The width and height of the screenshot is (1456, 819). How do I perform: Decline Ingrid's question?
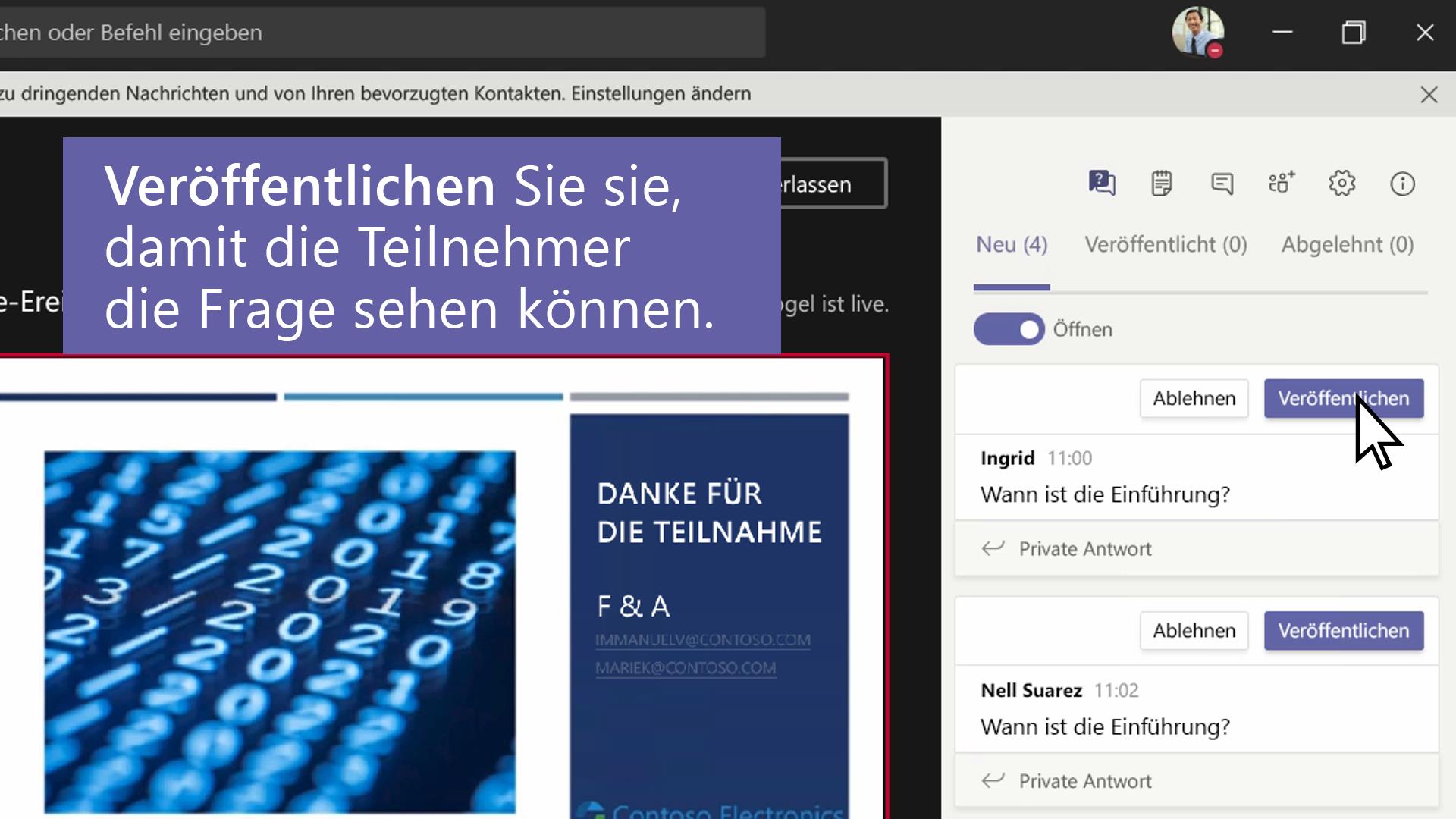coord(1194,398)
